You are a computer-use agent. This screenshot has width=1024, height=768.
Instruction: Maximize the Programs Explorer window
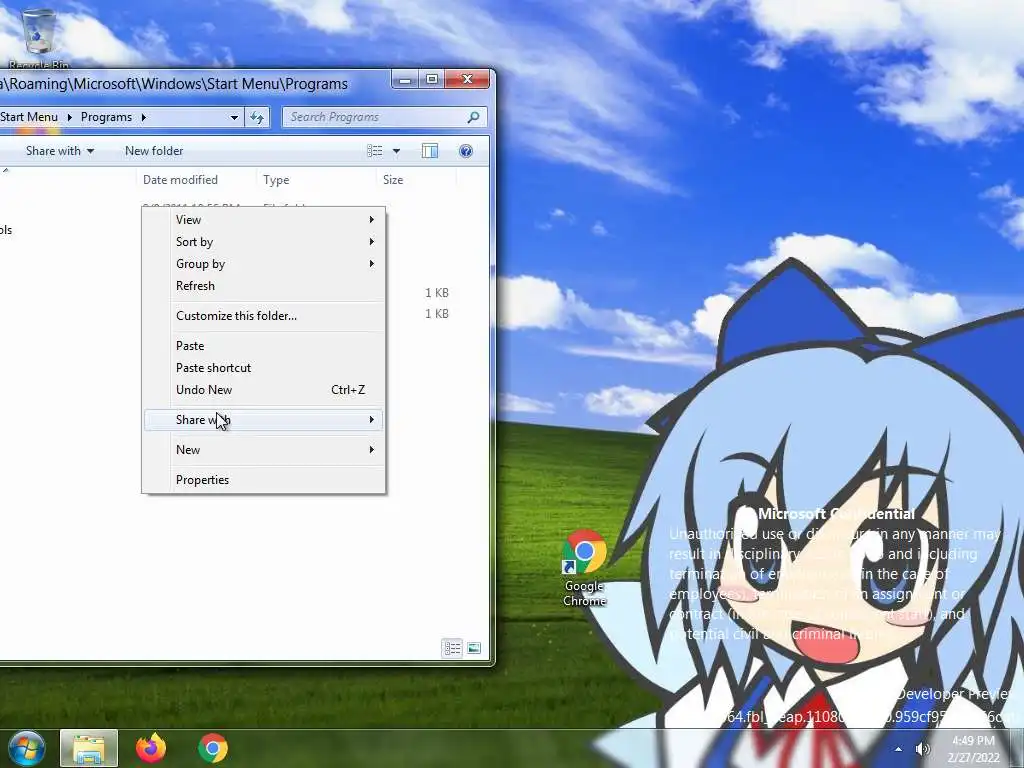coord(432,80)
